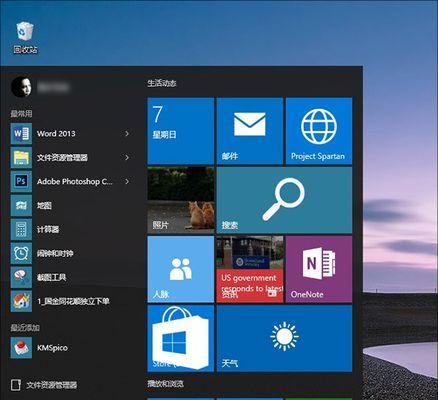This screenshot has width=438, height=400.
Task: Open the calendar tile showing 7 星期日
Action: (x=181, y=131)
